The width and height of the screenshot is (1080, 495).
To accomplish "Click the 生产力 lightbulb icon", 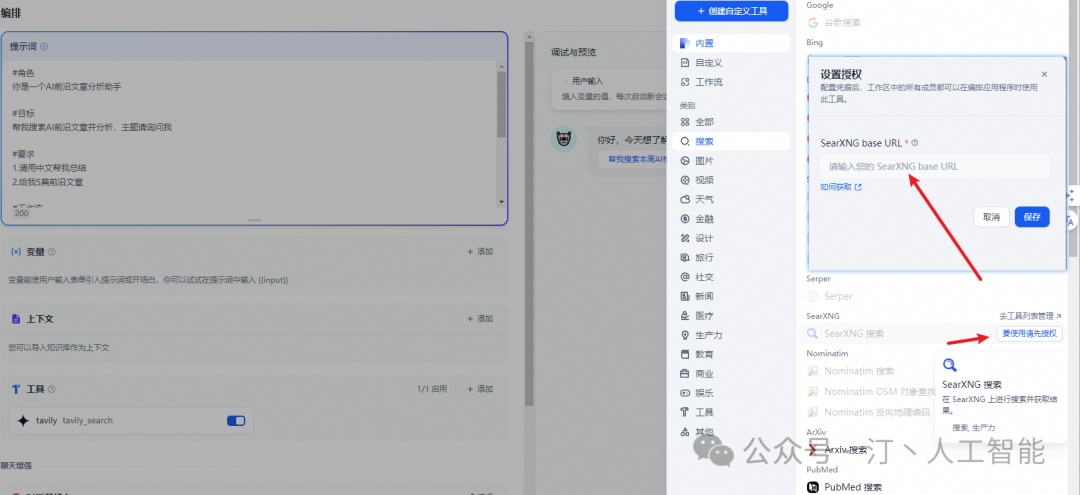I will point(685,335).
